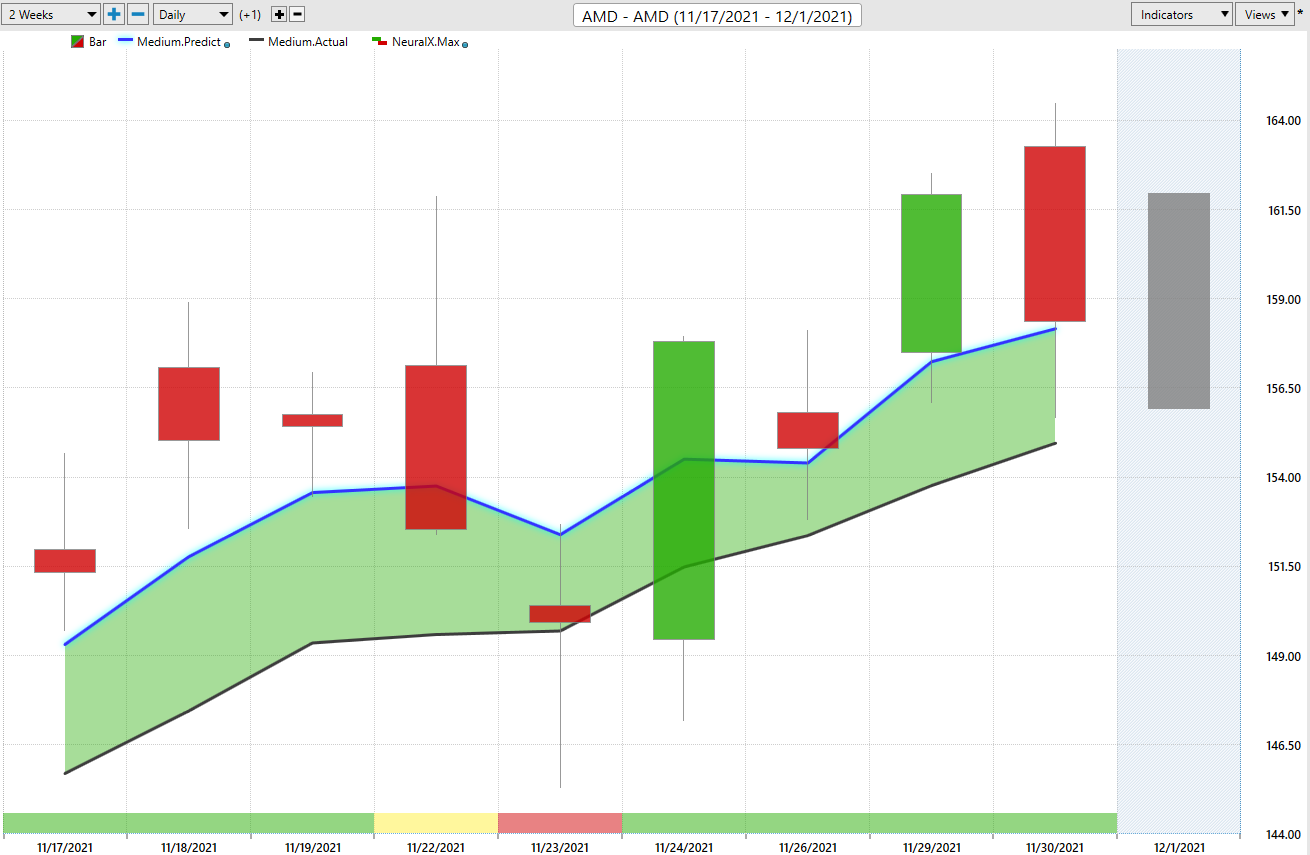Click the blue plus zoom-in button

114,14
